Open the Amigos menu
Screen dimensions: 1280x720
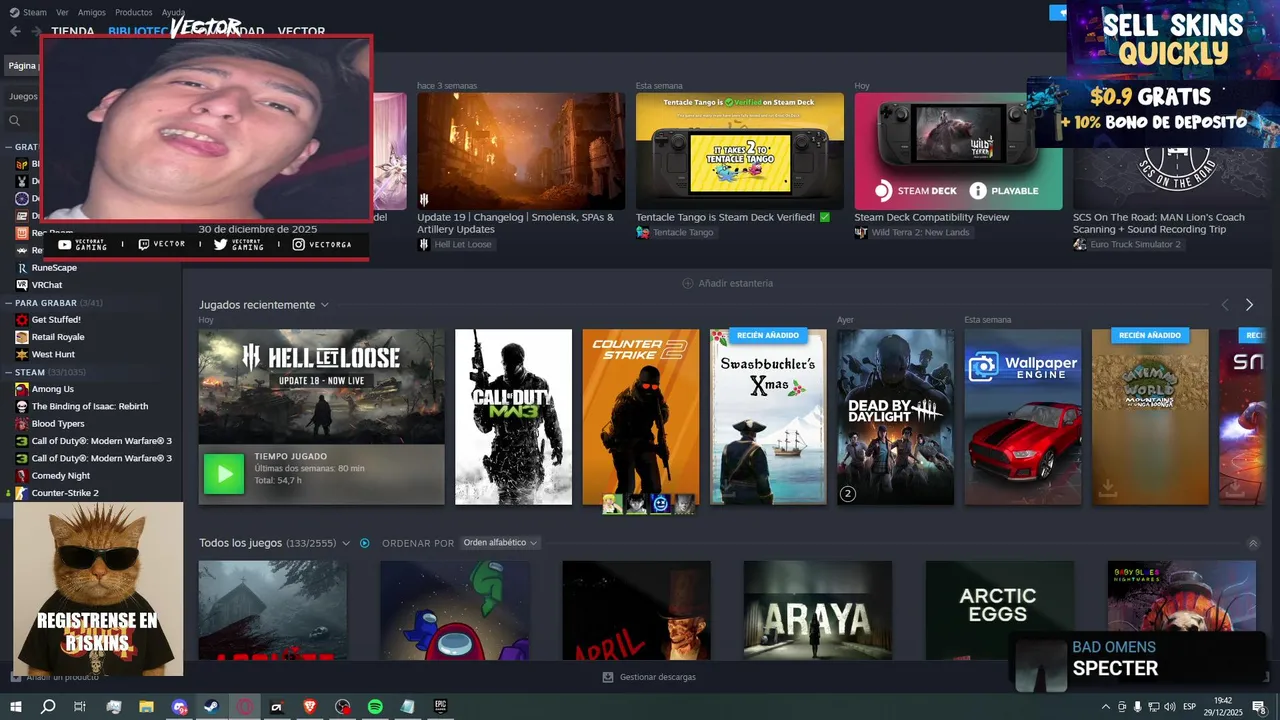tap(92, 12)
